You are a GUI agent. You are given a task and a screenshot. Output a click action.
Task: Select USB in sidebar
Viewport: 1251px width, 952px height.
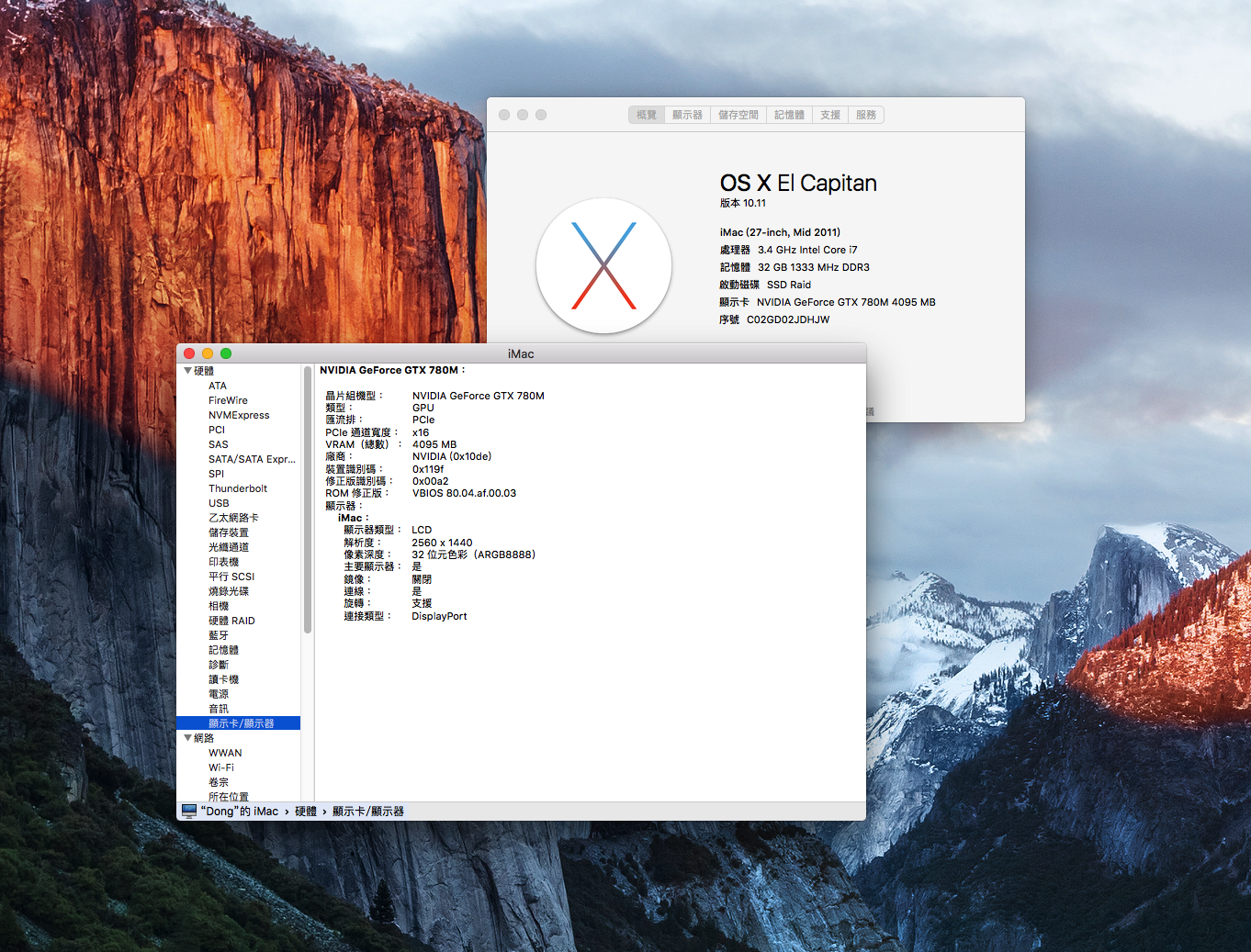coord(219,503)
